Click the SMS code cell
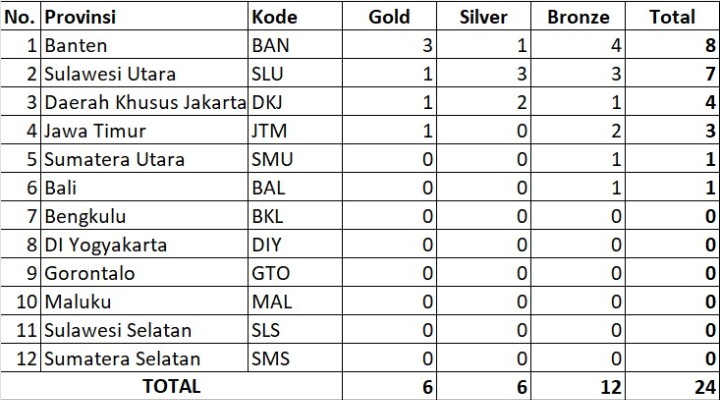720x400 pixels. pos(295,358)
